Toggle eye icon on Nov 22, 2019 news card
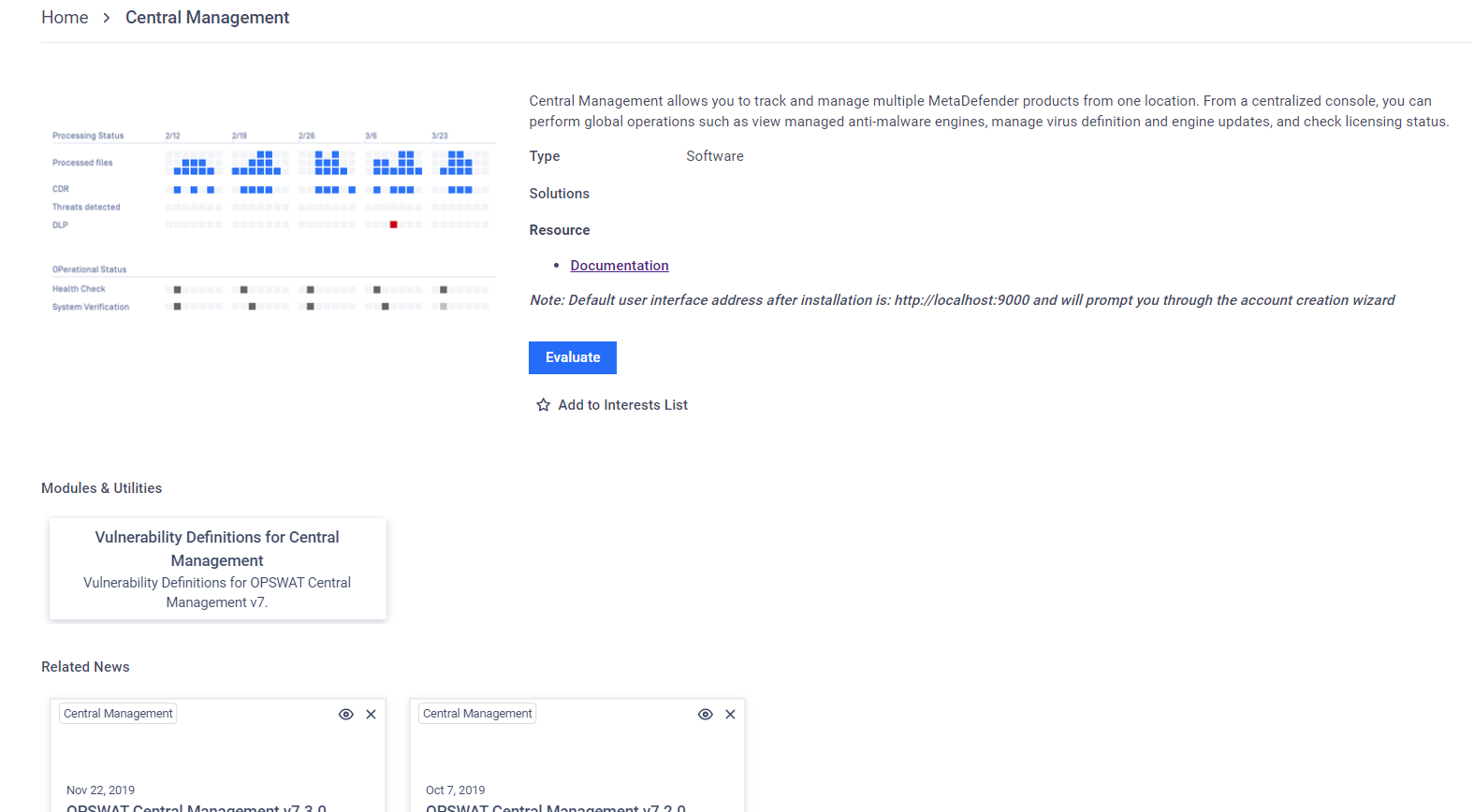 pos(346,714)
